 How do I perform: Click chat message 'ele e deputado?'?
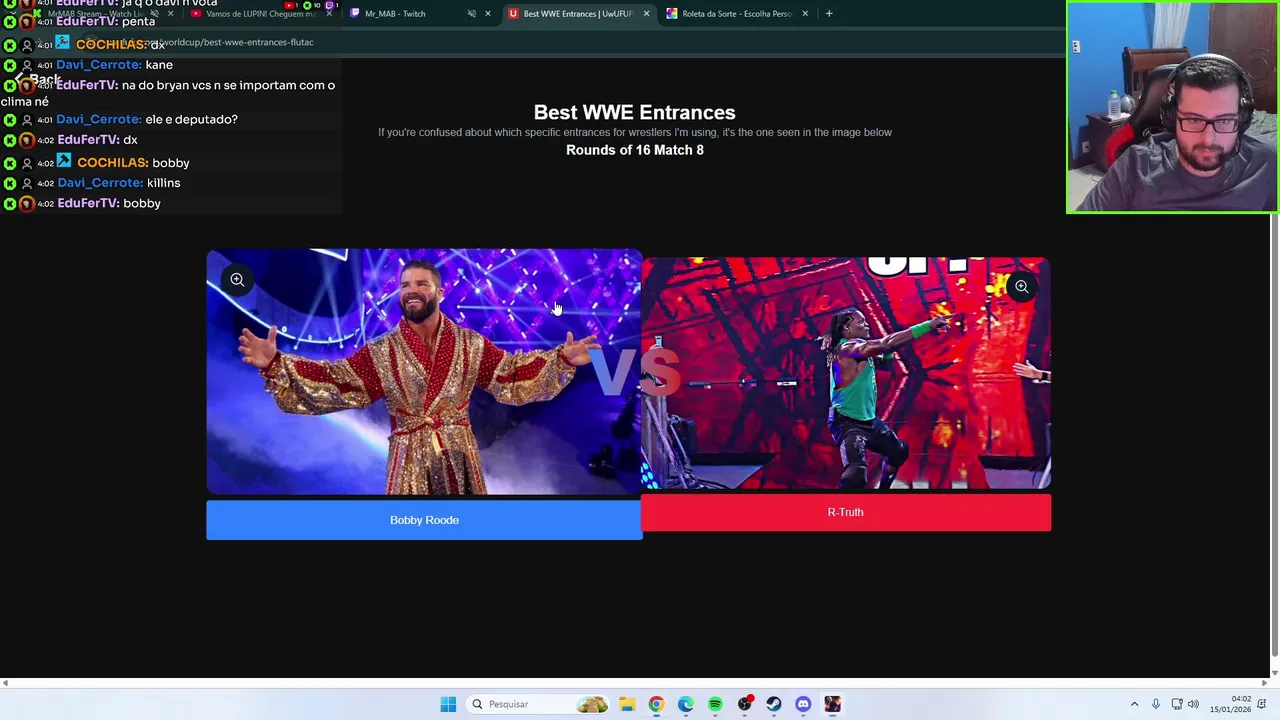[x=193, y=119]
